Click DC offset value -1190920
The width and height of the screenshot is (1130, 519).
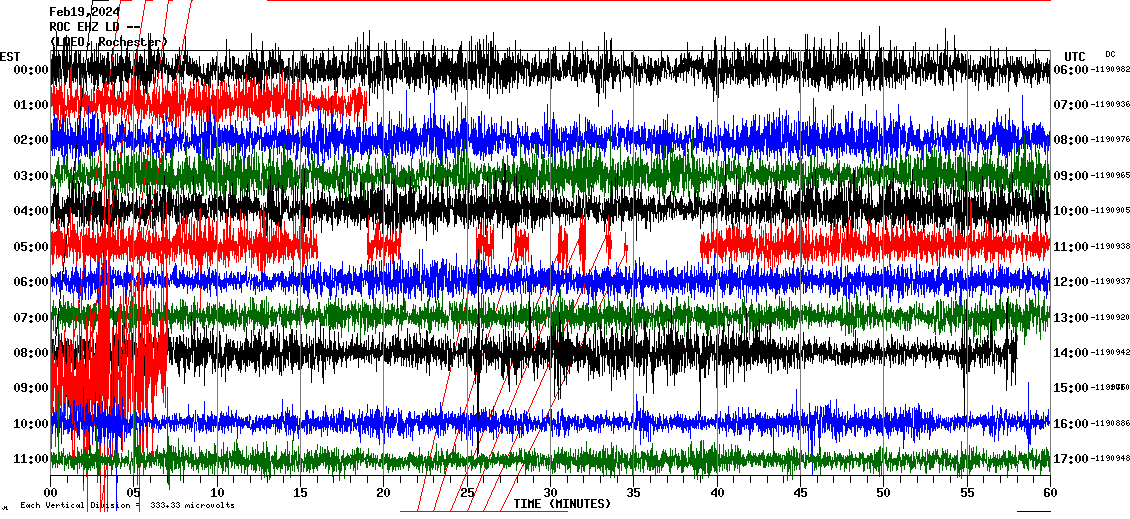point(1109,317)
